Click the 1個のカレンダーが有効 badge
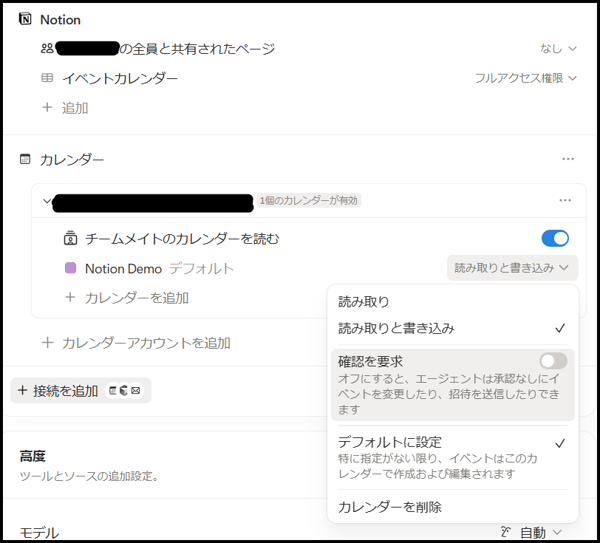The image size is (600, 543). 308,200
